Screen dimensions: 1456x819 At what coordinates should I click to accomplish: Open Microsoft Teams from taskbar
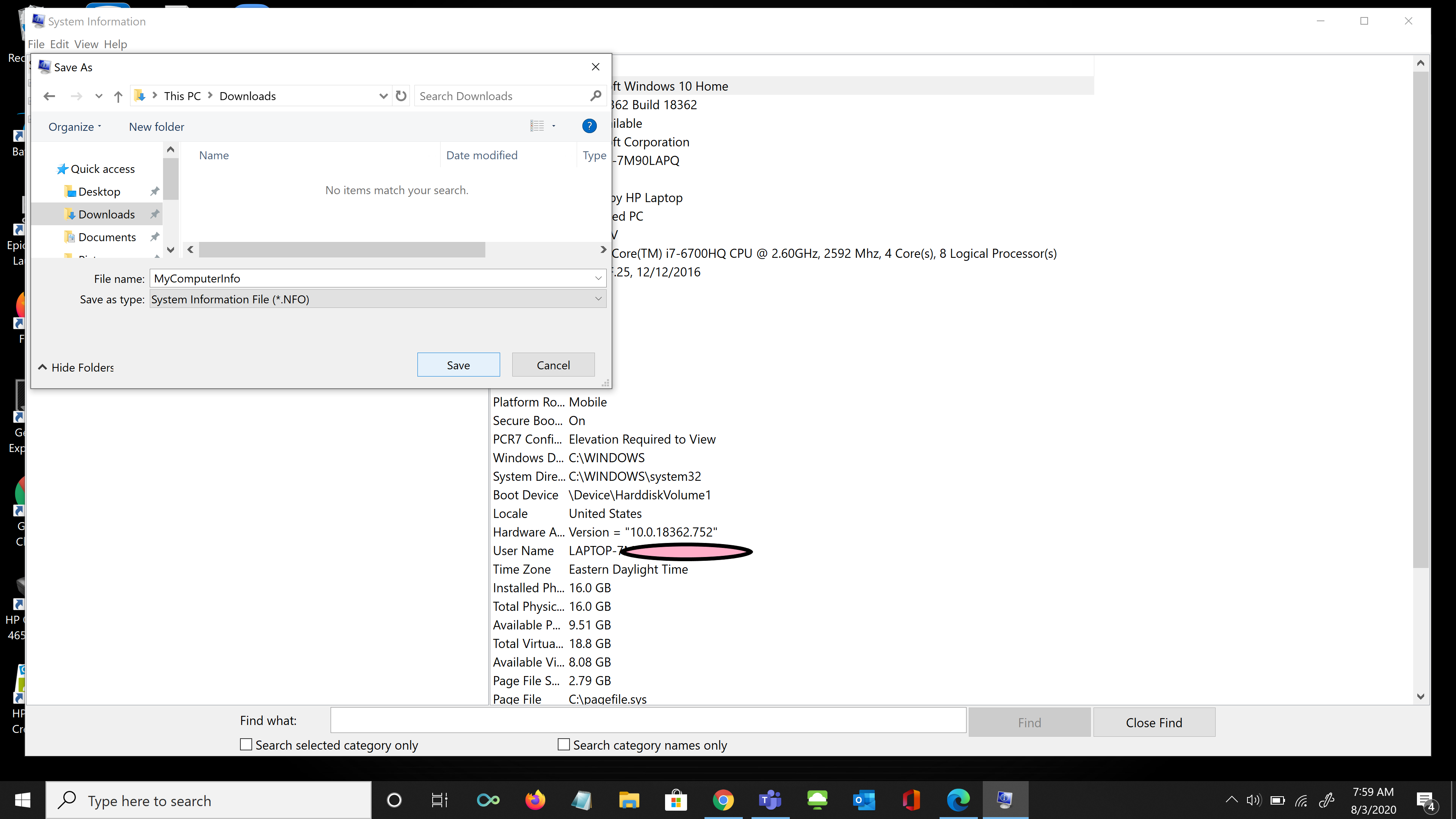770,800
